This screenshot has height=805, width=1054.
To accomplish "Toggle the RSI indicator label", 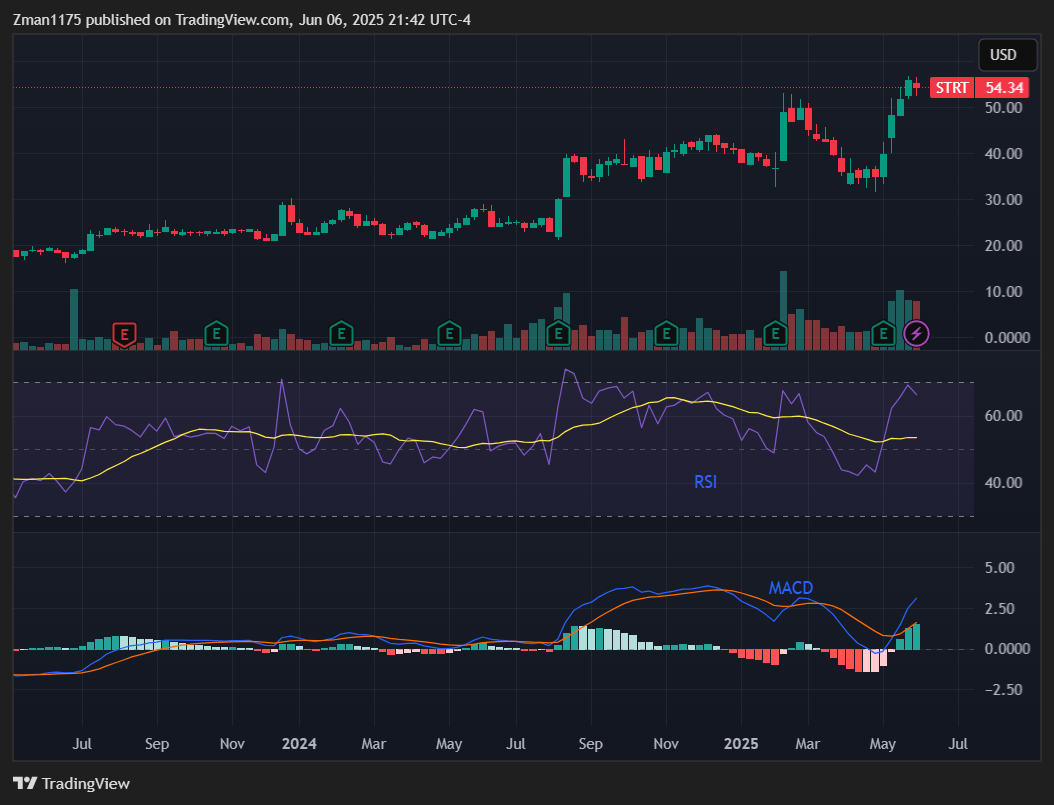I will click(x=705, y=482).
